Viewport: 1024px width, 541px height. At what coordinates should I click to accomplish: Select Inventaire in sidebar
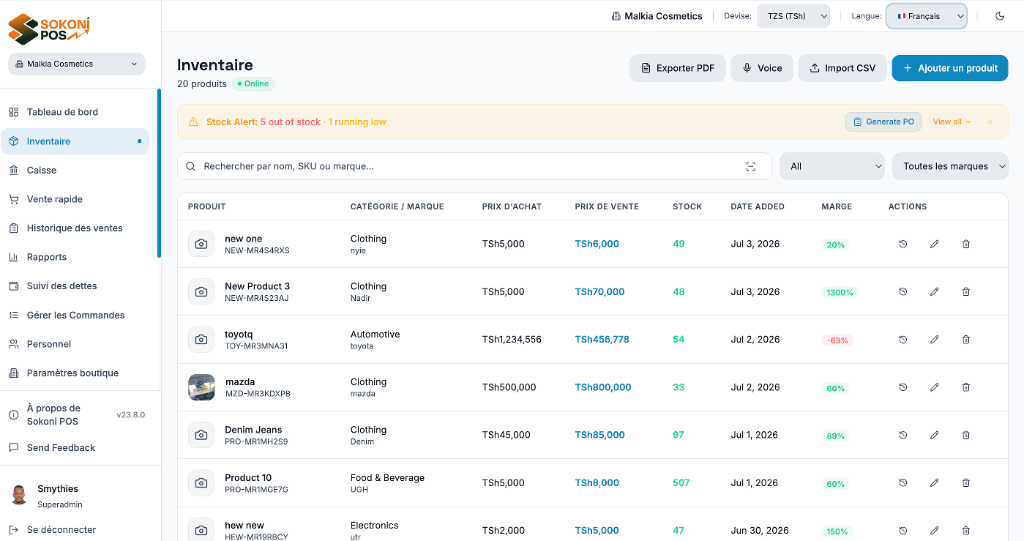point(75,141)
